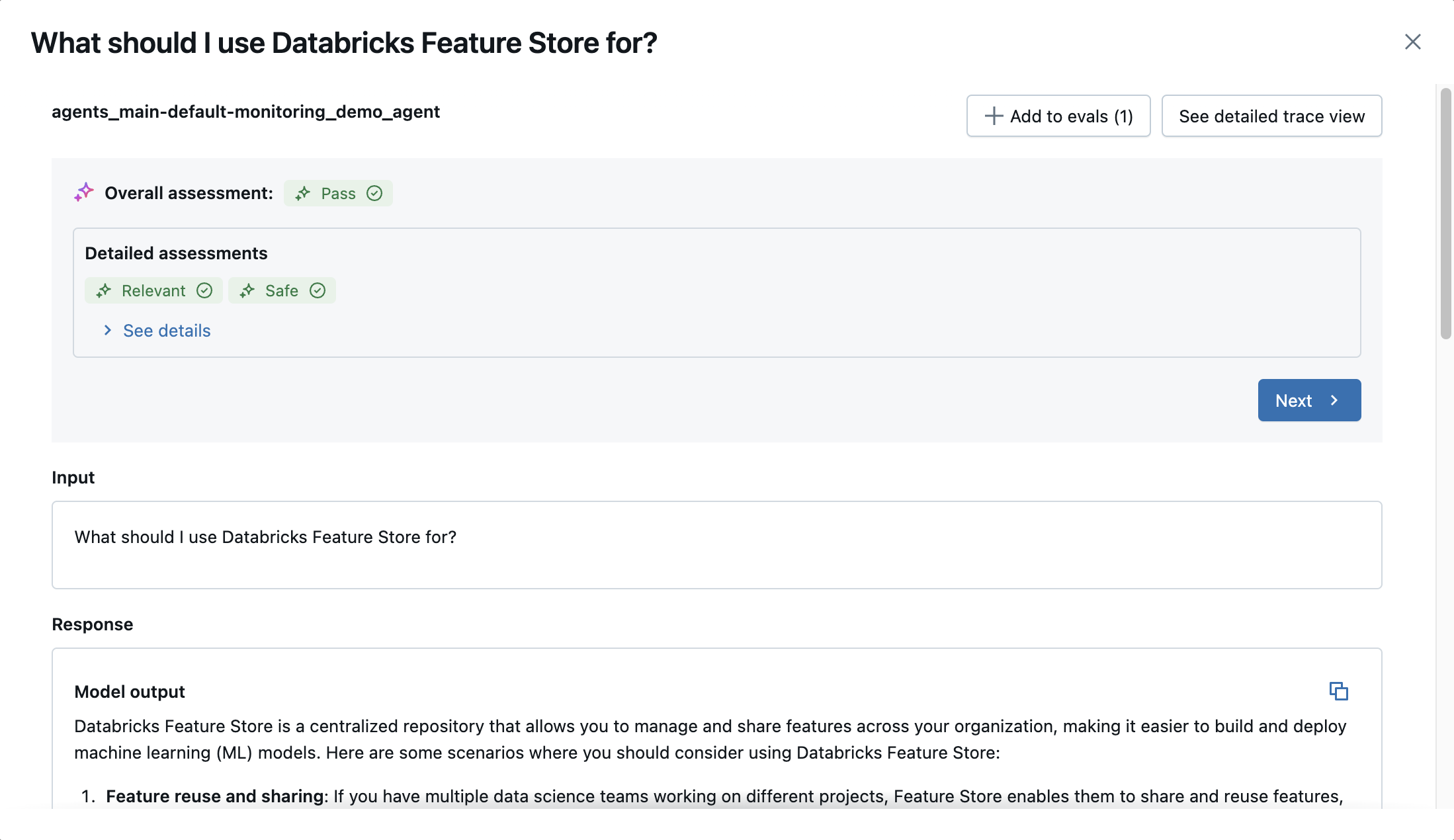The image size is (1454, 840).
Task: Click the Response section heading
Action: (x=93, y=624)
